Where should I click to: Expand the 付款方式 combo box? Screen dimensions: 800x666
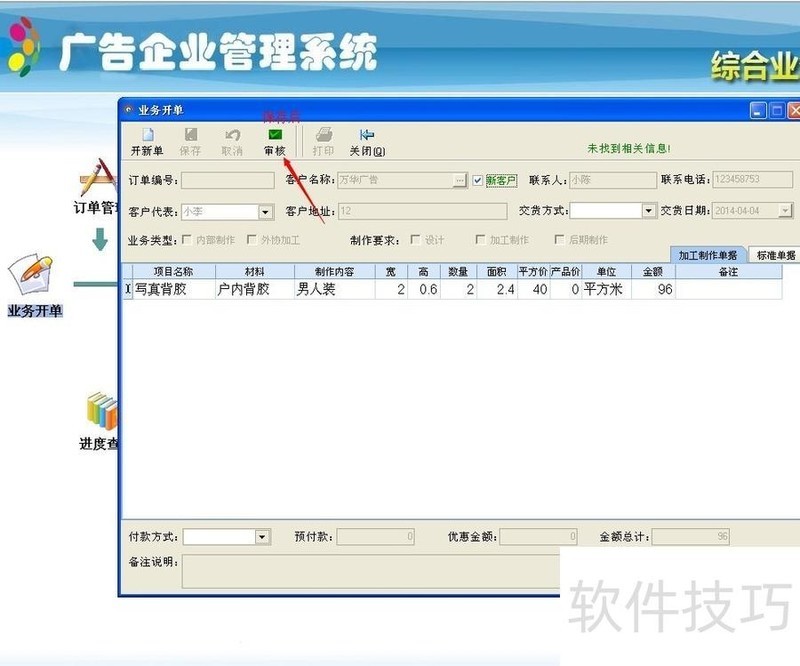click(263, 537)
